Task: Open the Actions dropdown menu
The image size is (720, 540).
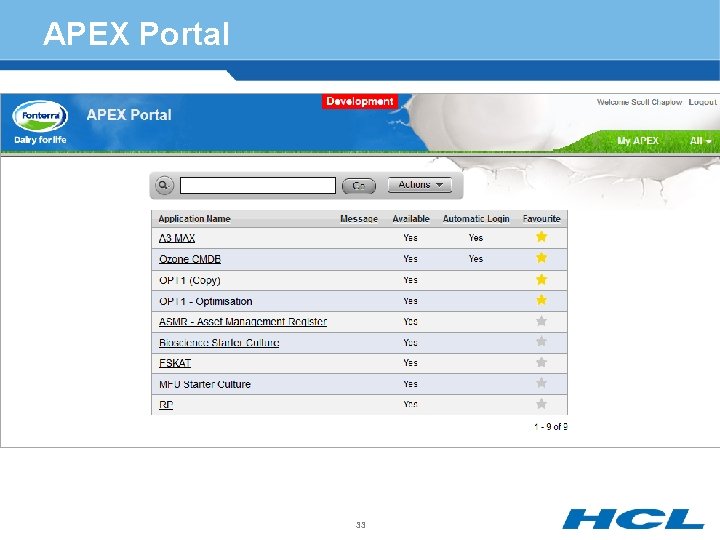Action: click(x=420, y=185)
